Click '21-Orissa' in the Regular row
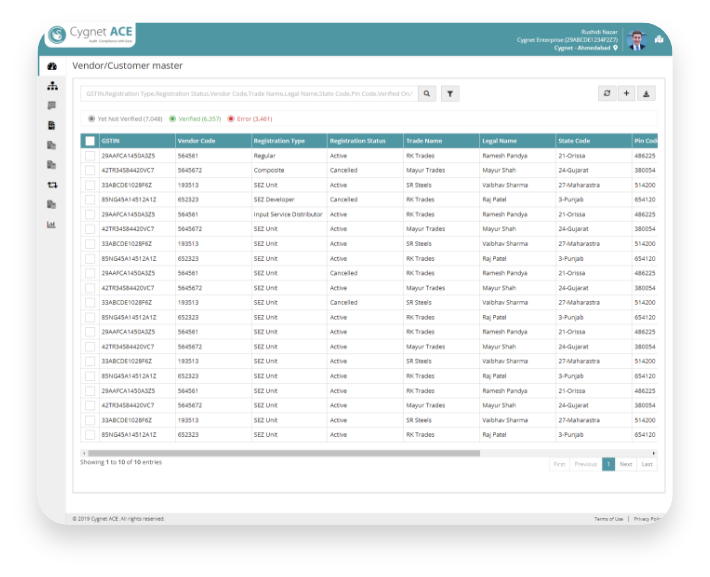The width and height of the screenshot is (710, 577). coord(571,156)
